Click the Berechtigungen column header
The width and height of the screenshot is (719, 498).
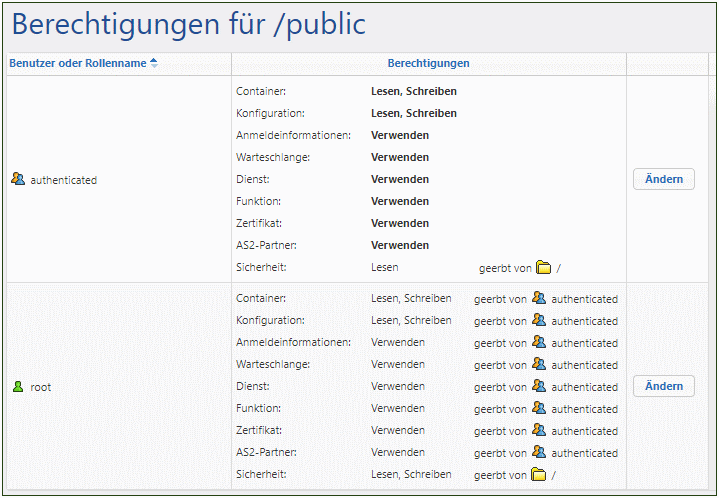point(428,63)
